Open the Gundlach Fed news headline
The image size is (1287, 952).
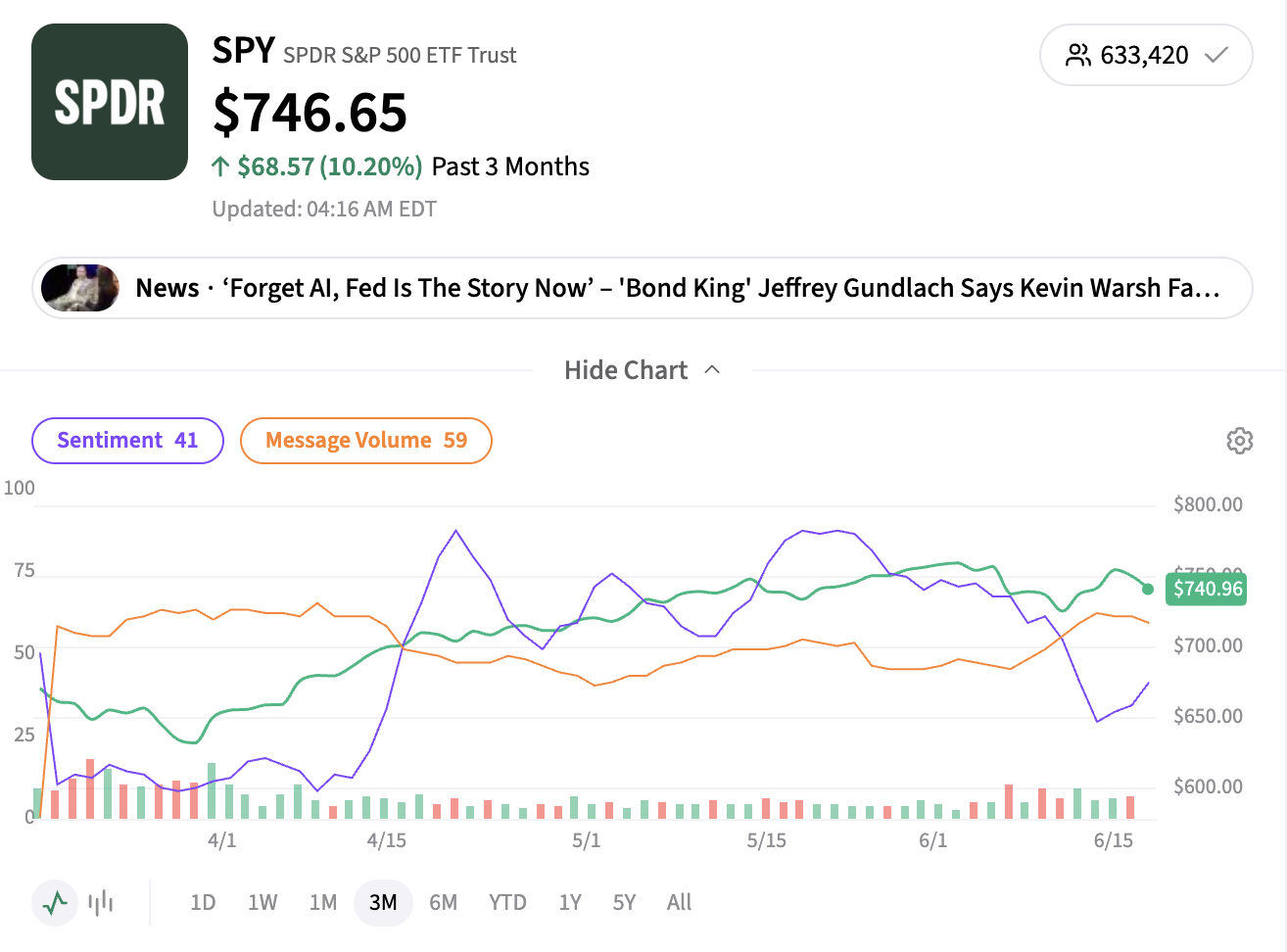pos(678,288)
